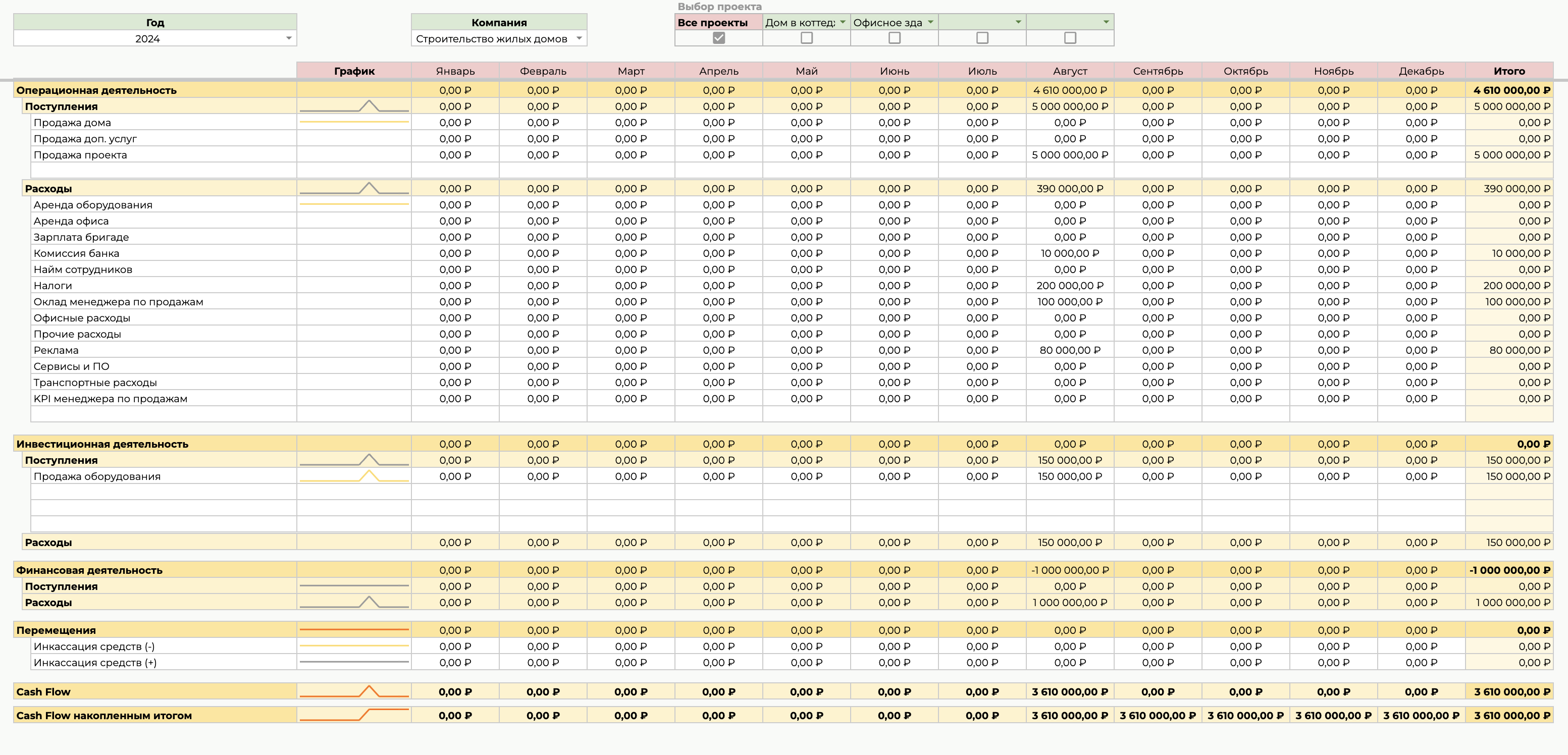Viewport: 1568px width, 755px height.
Task: Click the financial 'Расходы' sparkline
Action: pyautogui.click(x=354, y=602)
